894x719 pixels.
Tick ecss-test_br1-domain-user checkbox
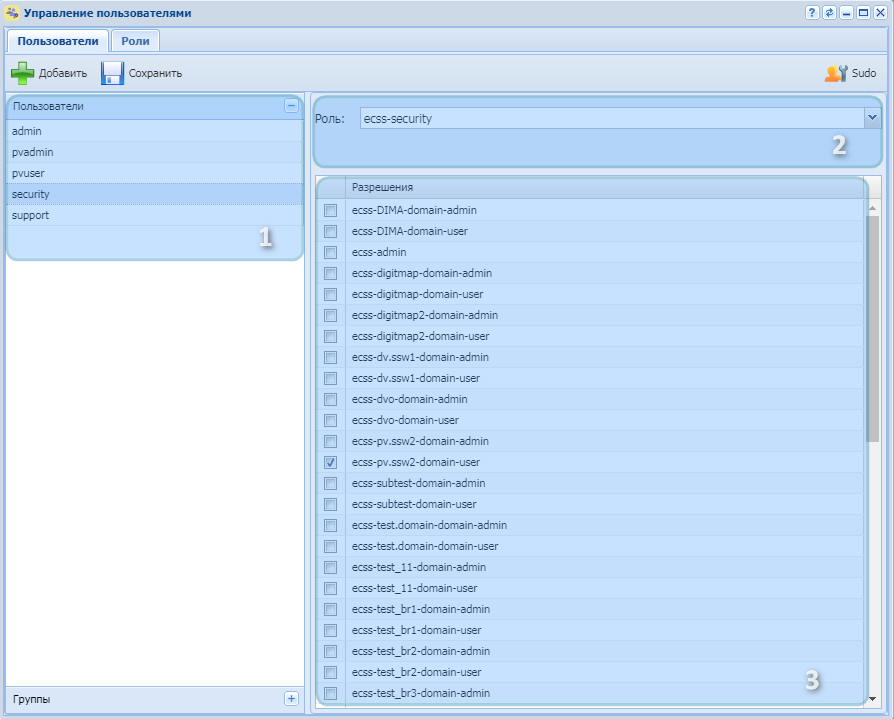tap(330, 630)
